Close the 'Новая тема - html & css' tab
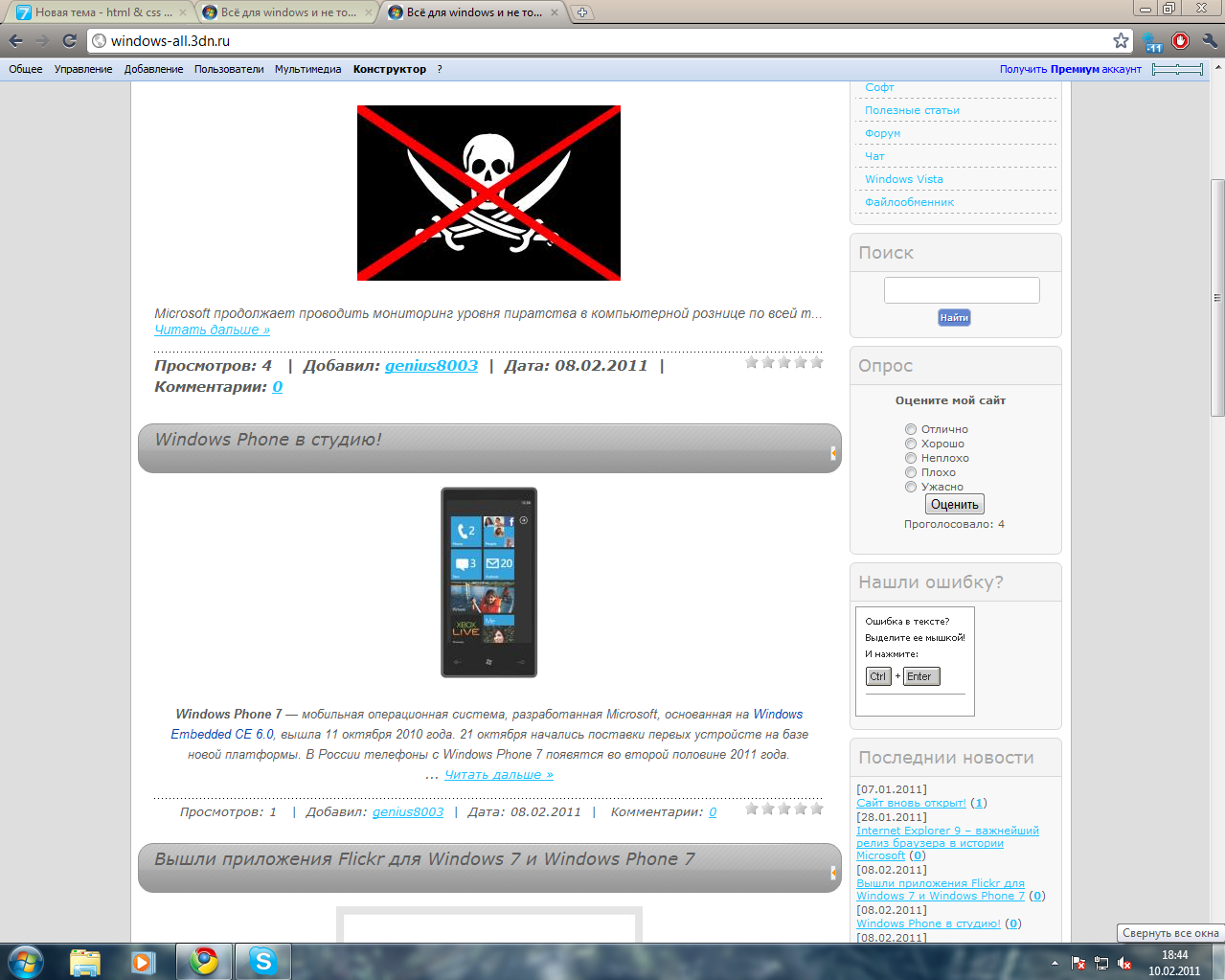 (183, 12)
